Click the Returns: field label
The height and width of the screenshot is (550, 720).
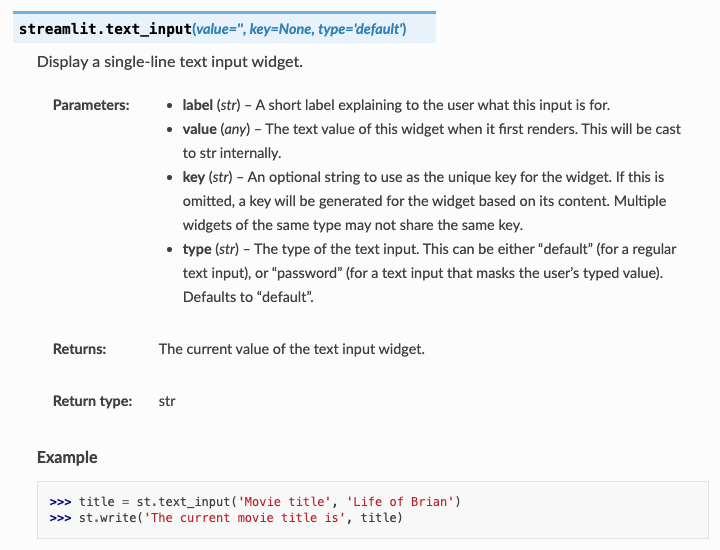[x=79, y=349]
